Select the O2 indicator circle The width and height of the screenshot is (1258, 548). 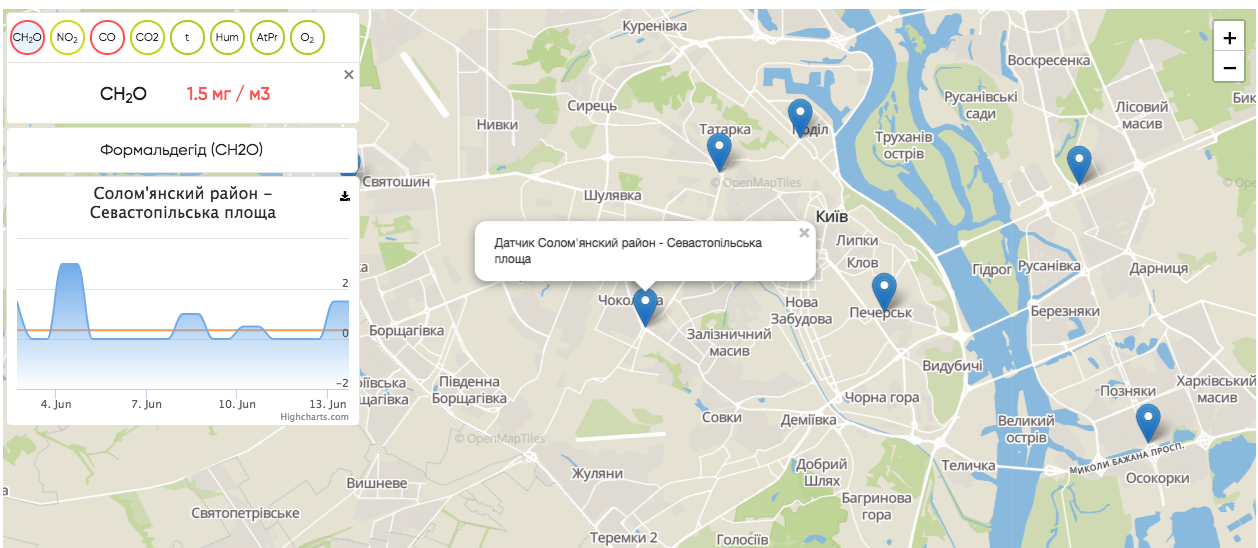tap(307, 37)
